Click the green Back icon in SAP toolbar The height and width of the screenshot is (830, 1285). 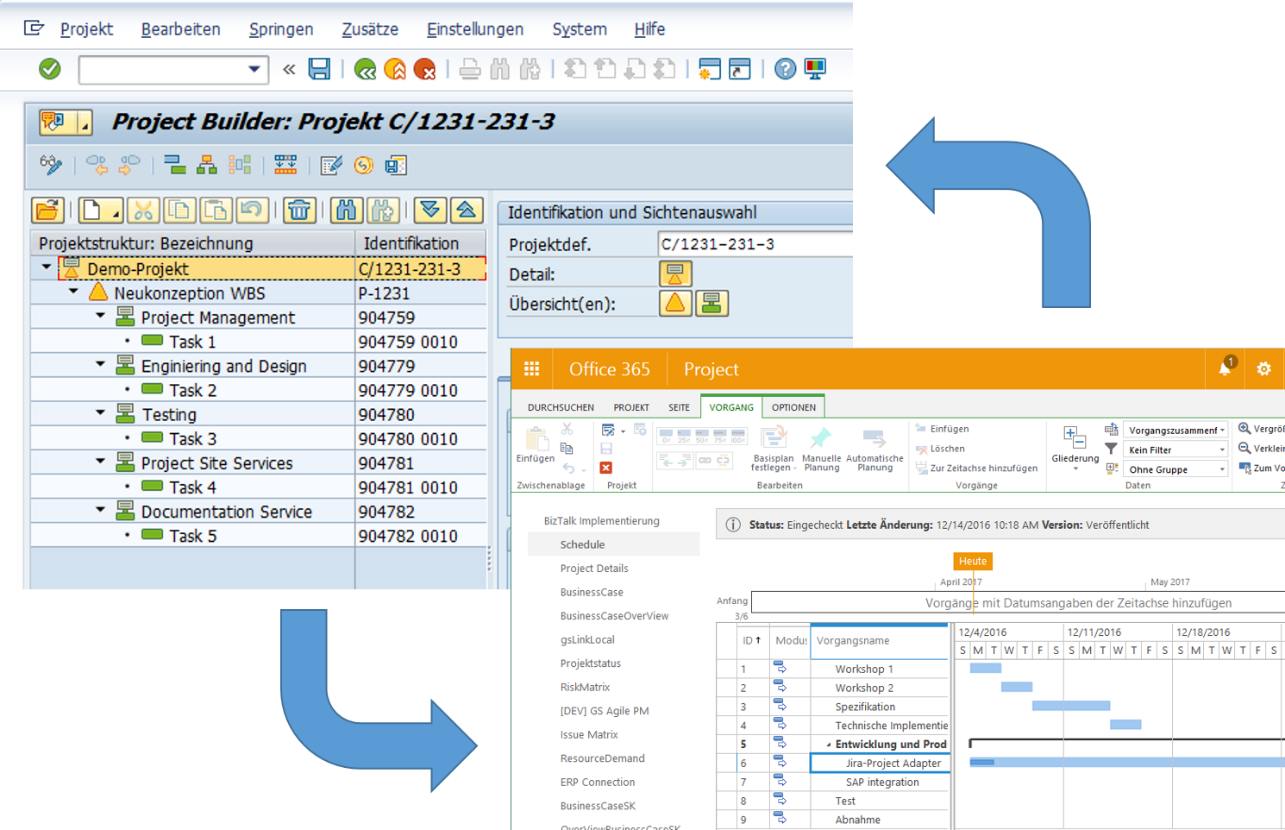(365, 69)
